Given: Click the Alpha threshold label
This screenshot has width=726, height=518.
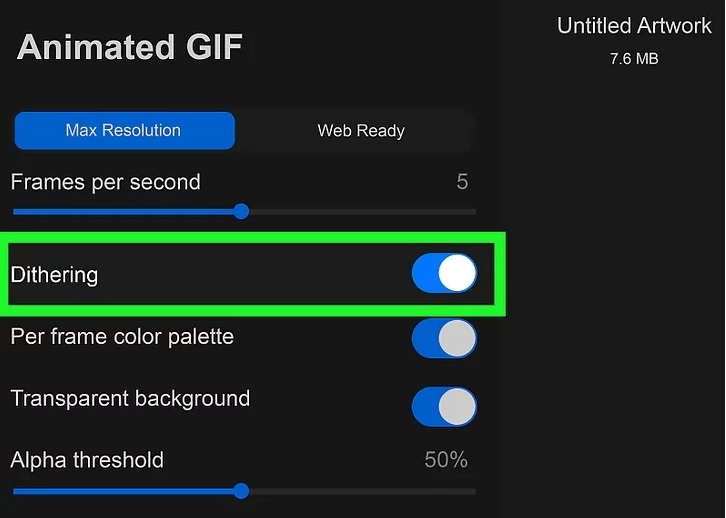Looking at the screenshot, I should (87, 460).
